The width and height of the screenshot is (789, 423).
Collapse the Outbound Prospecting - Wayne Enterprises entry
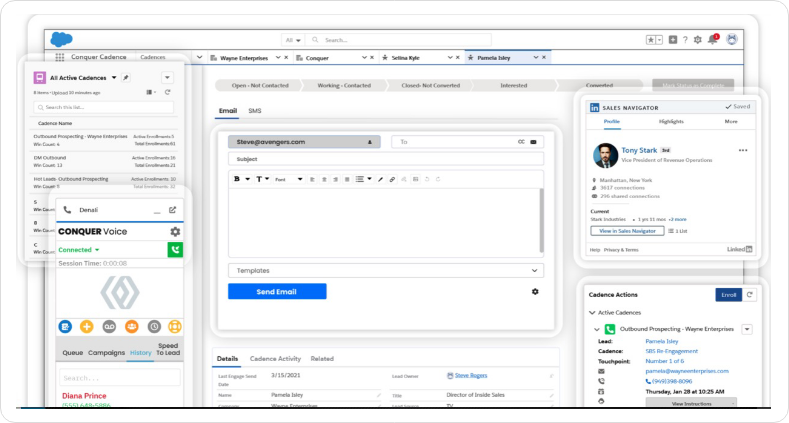[x=597, y=329]
